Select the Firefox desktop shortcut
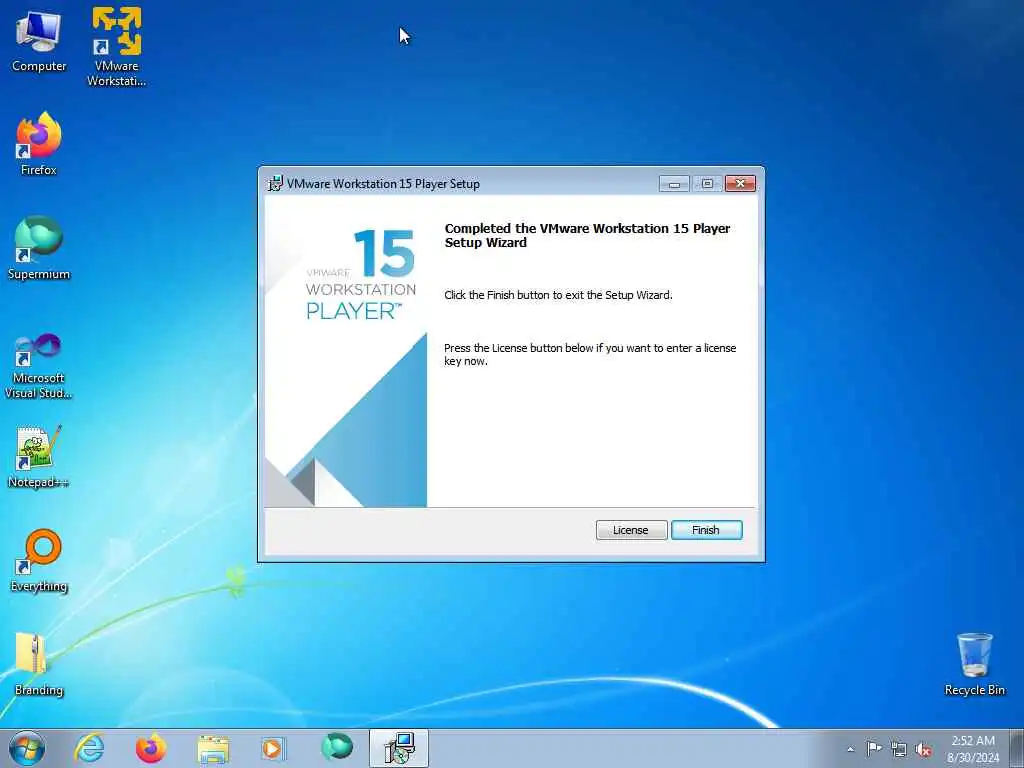This screenshot has height=768, width=1024. (39, 144)
